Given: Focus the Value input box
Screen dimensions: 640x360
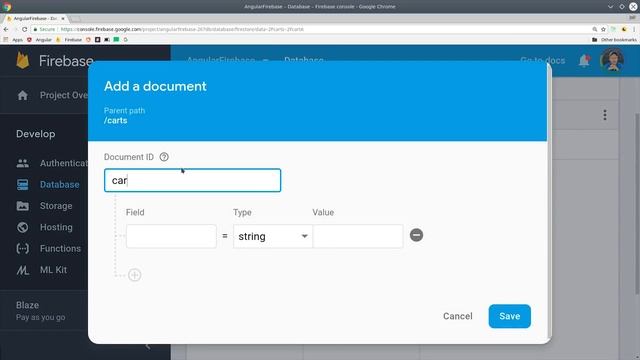Looking at the screenshot, I should coord(358,236).
